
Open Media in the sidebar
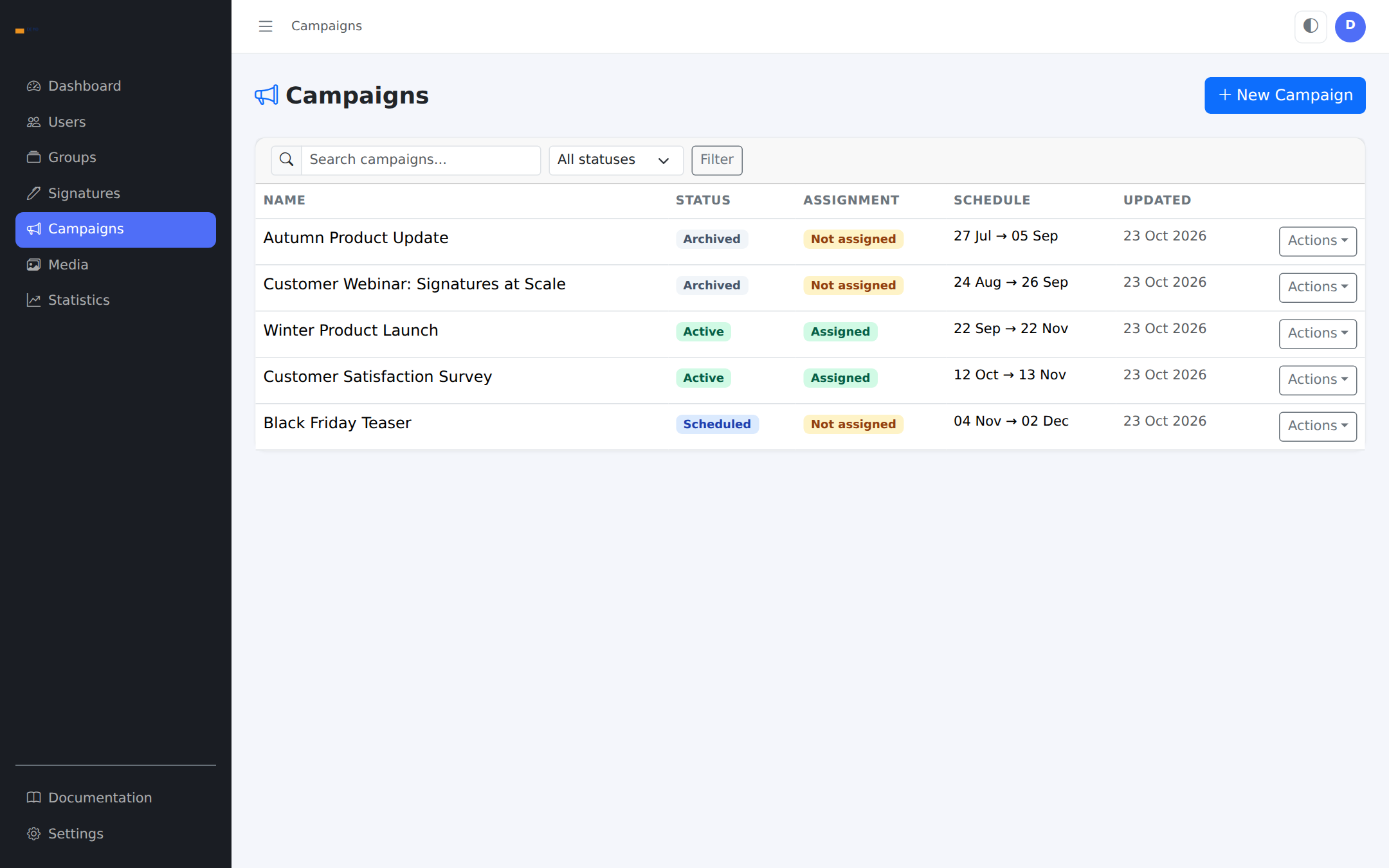(x=116, y=265)
